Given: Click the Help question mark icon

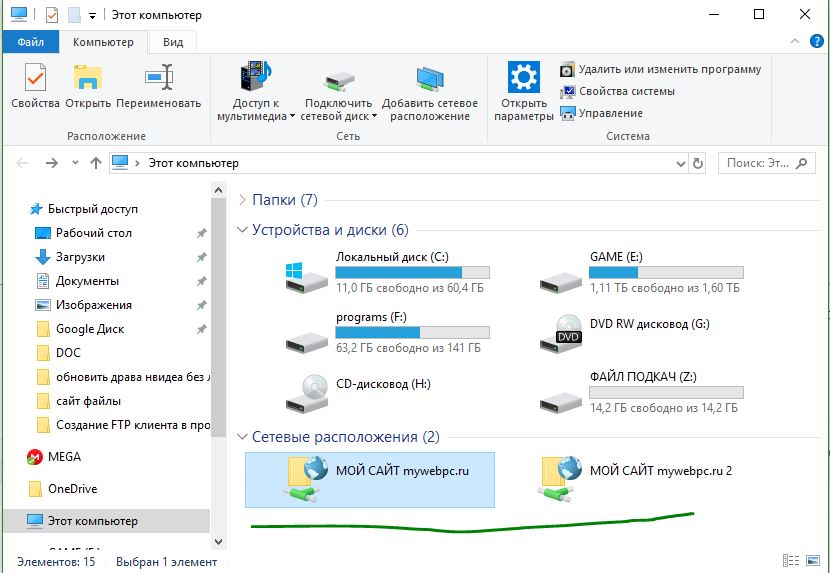Looking at the screenshot, I should (817, 41).
